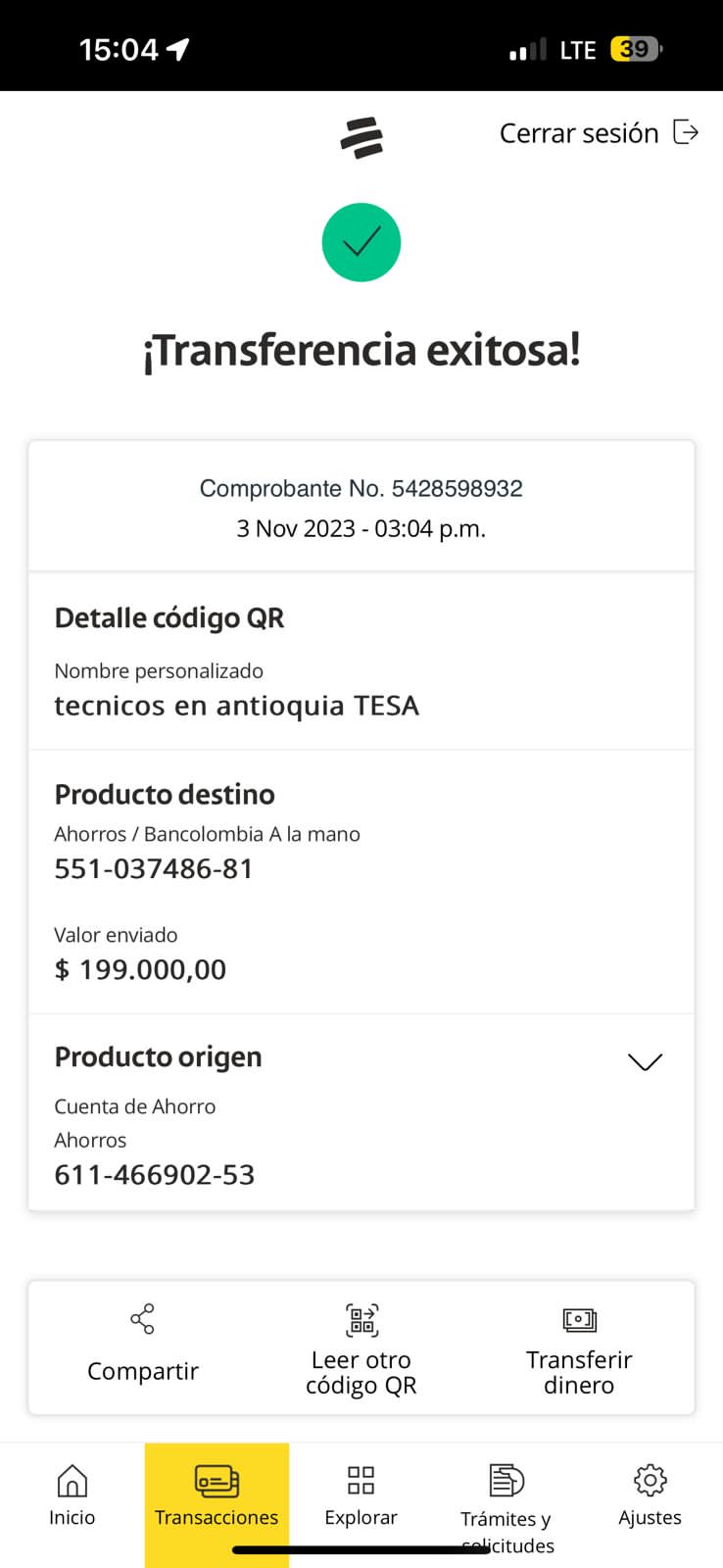Open the Transacciones tab
Viewport: 723px width, 1568px height.
(x=217, y=1497)
